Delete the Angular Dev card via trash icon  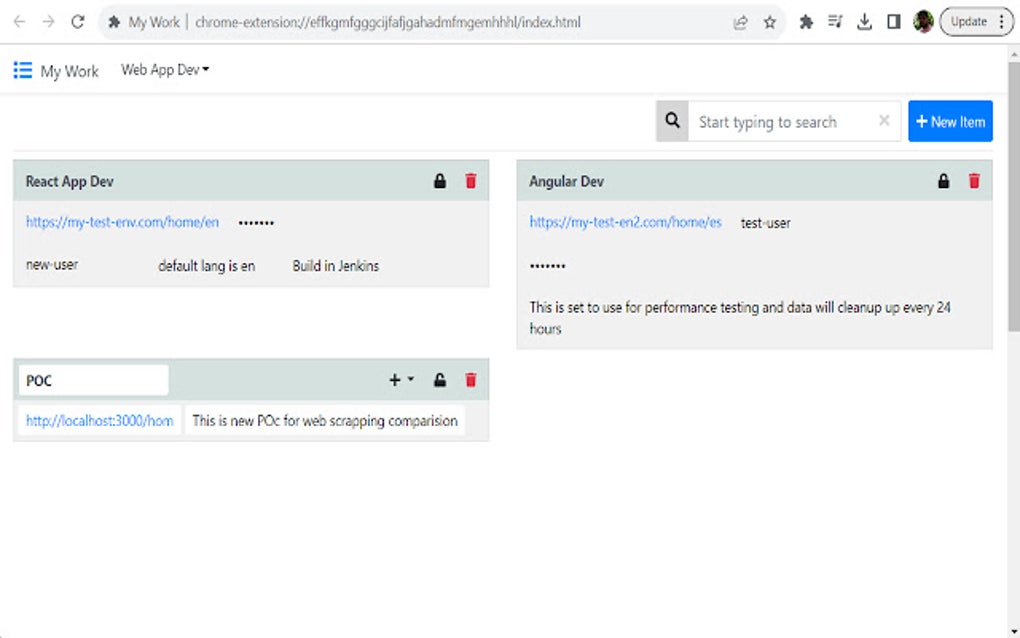pyautogui.click(x=974, y=181)
